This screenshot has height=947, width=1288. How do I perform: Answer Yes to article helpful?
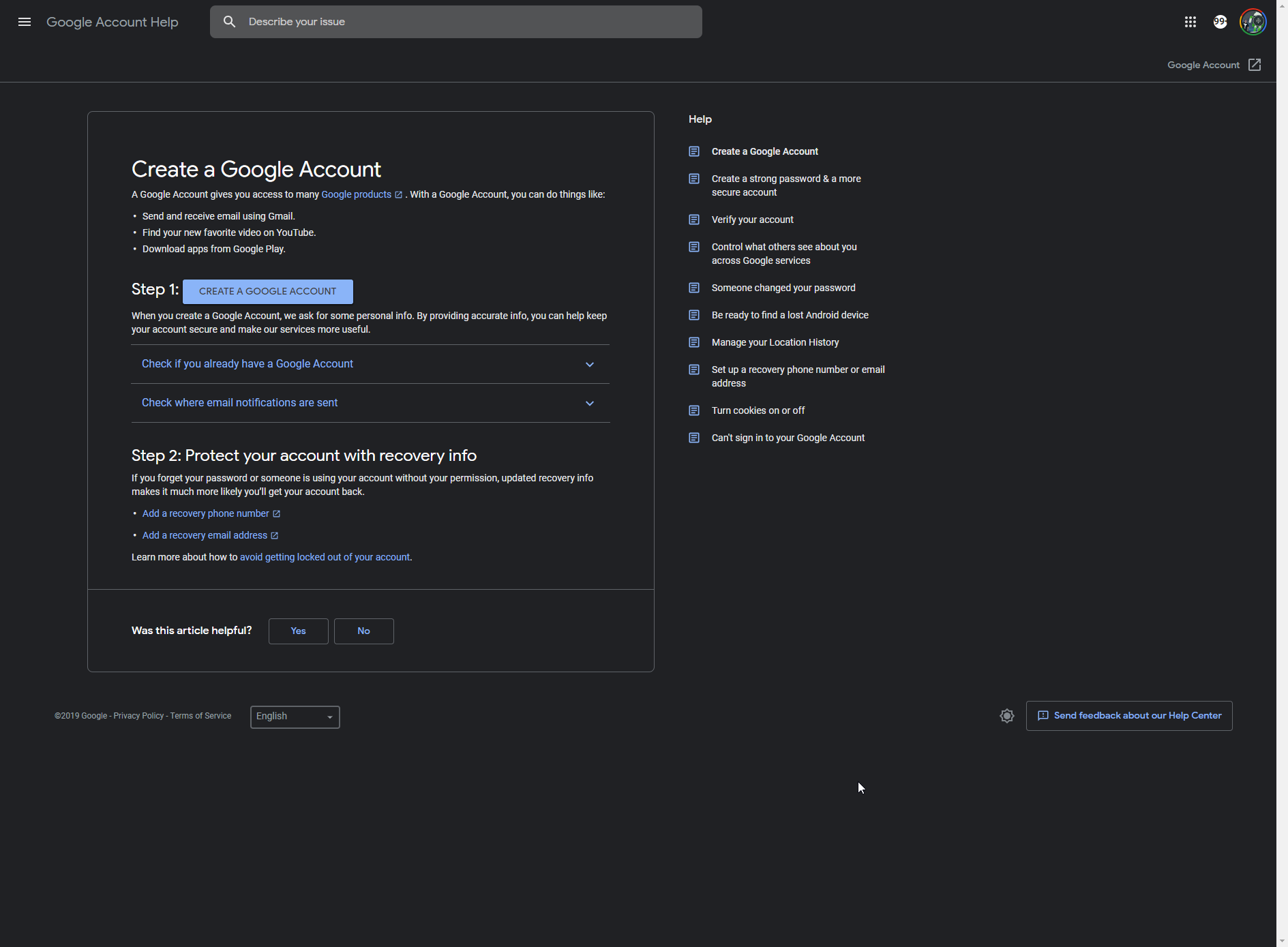click(x=298, y=631)
